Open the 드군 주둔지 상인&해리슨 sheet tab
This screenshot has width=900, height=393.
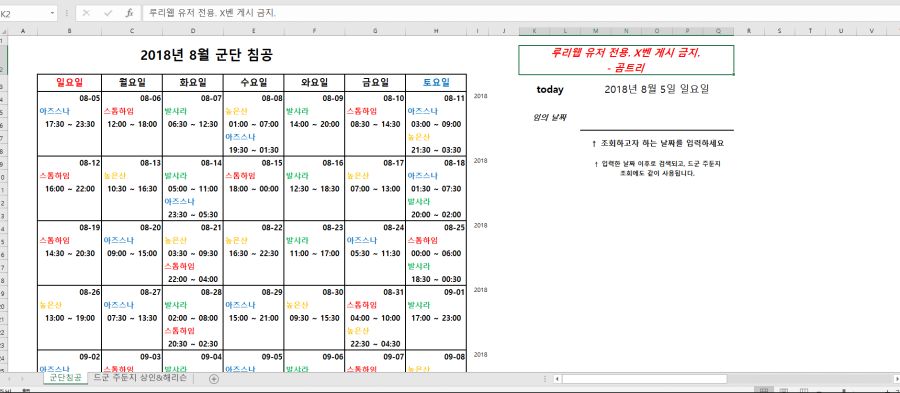click(x=140, y=379)
